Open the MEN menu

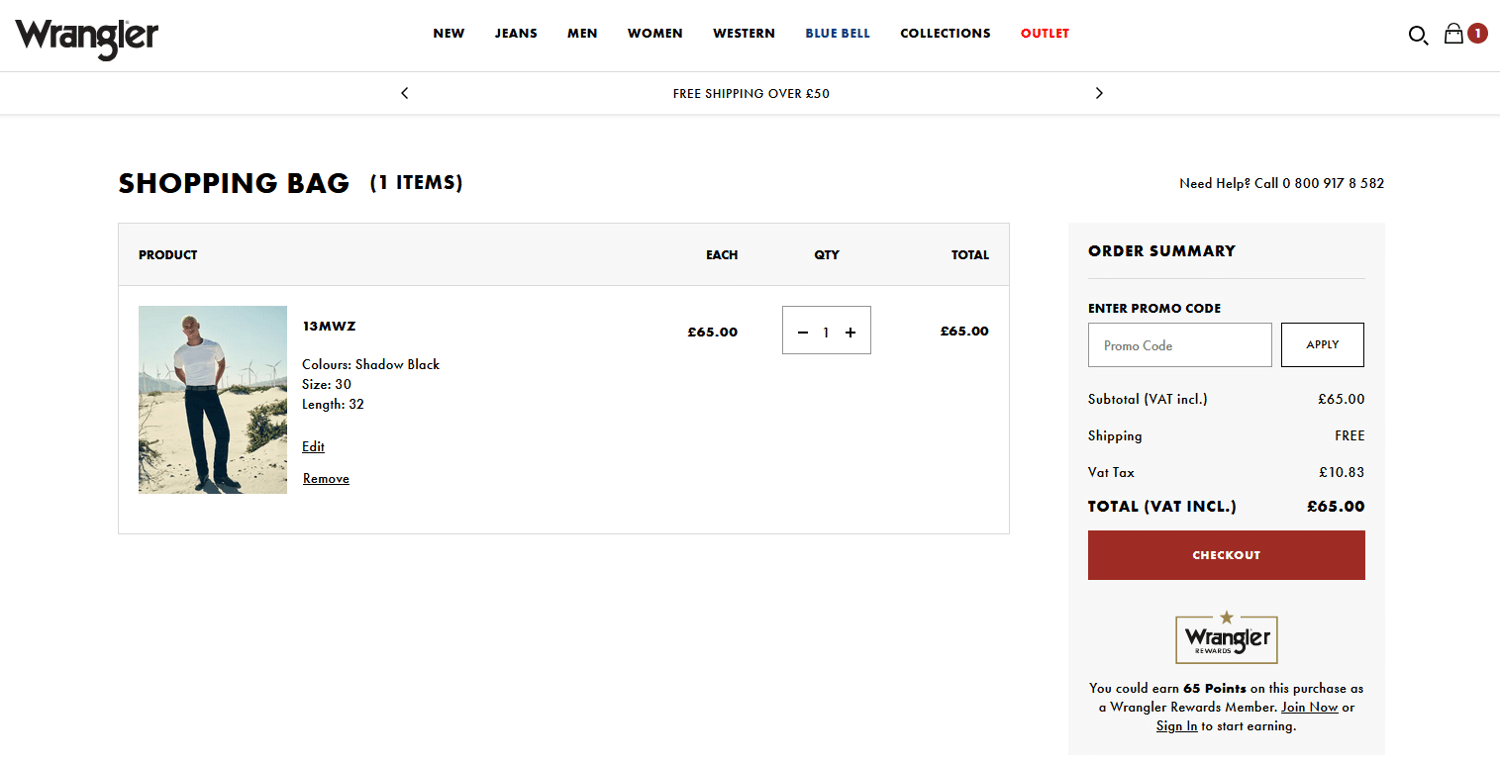[x=582, y=33]
